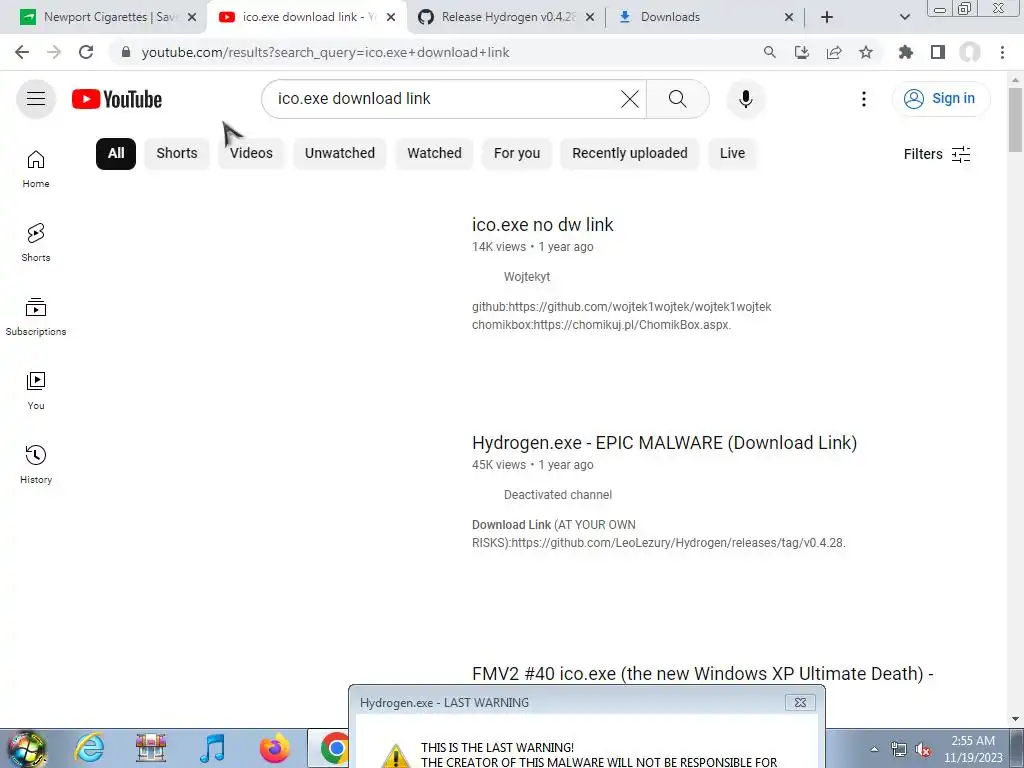
Task: Click the Sign in button
Action: coord(940,99)
